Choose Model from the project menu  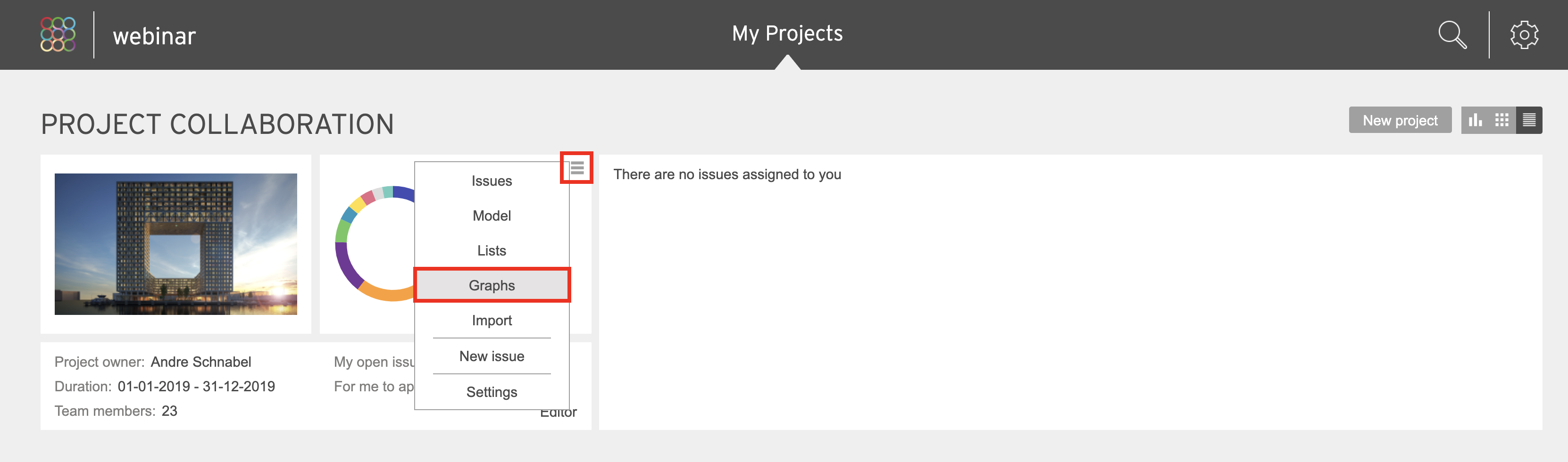click(x=492, y=215)
